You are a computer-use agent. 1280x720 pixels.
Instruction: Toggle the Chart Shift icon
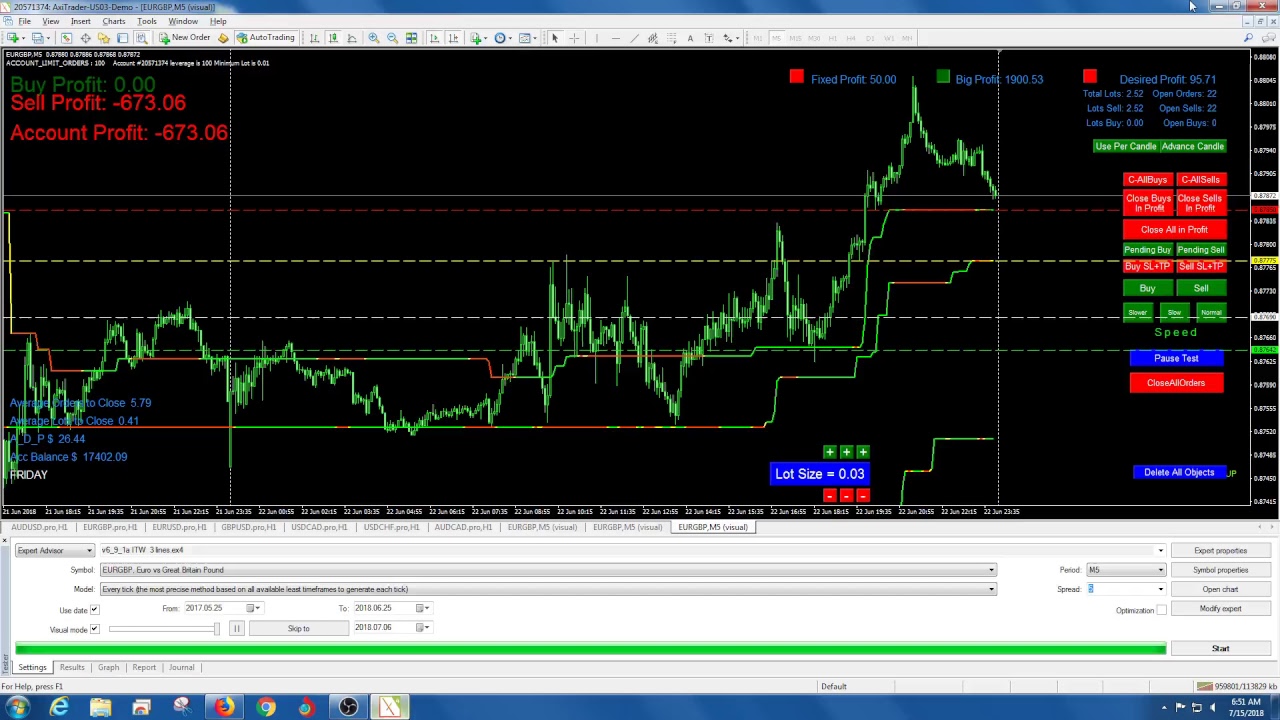pos(453,38)
